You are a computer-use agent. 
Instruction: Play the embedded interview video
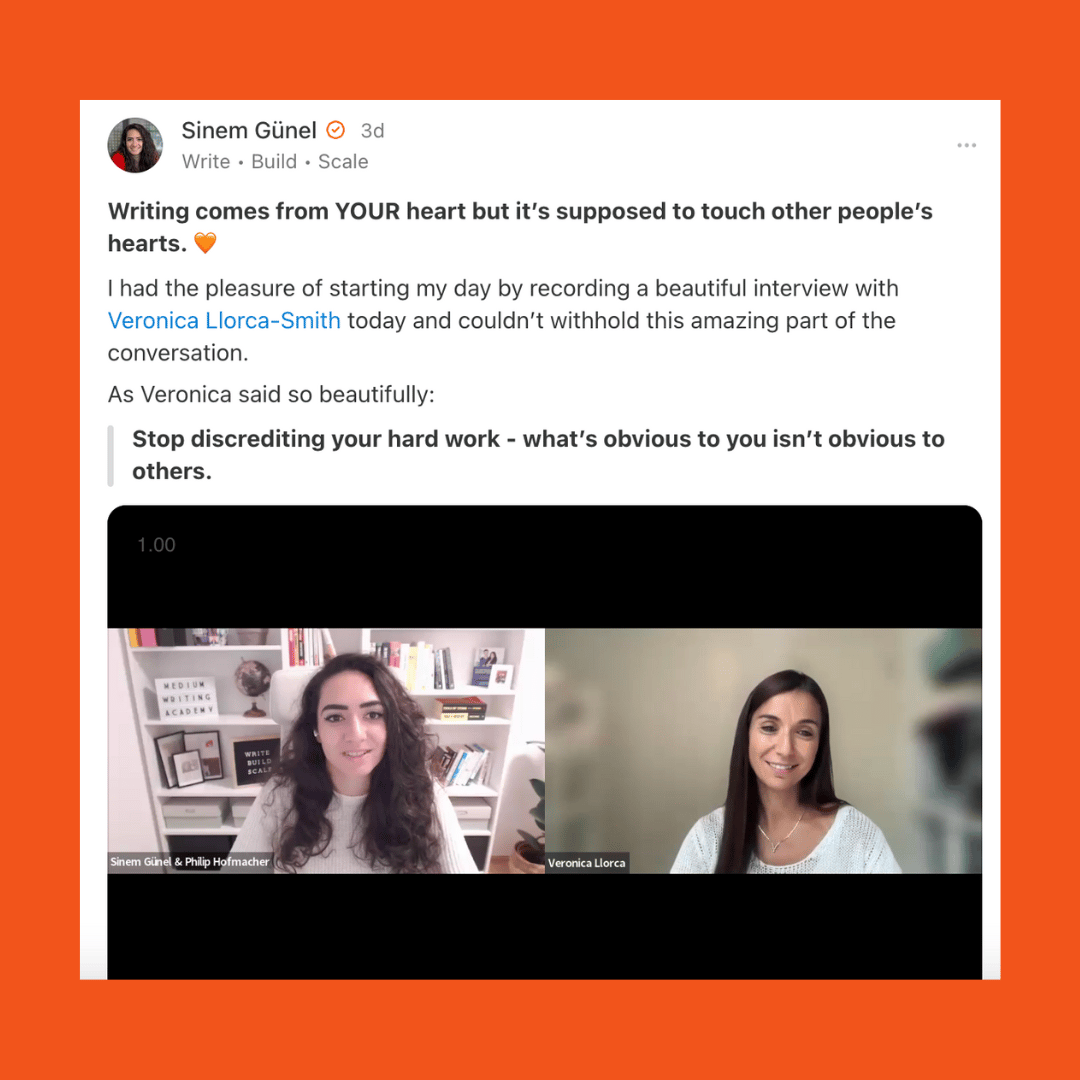544,742
